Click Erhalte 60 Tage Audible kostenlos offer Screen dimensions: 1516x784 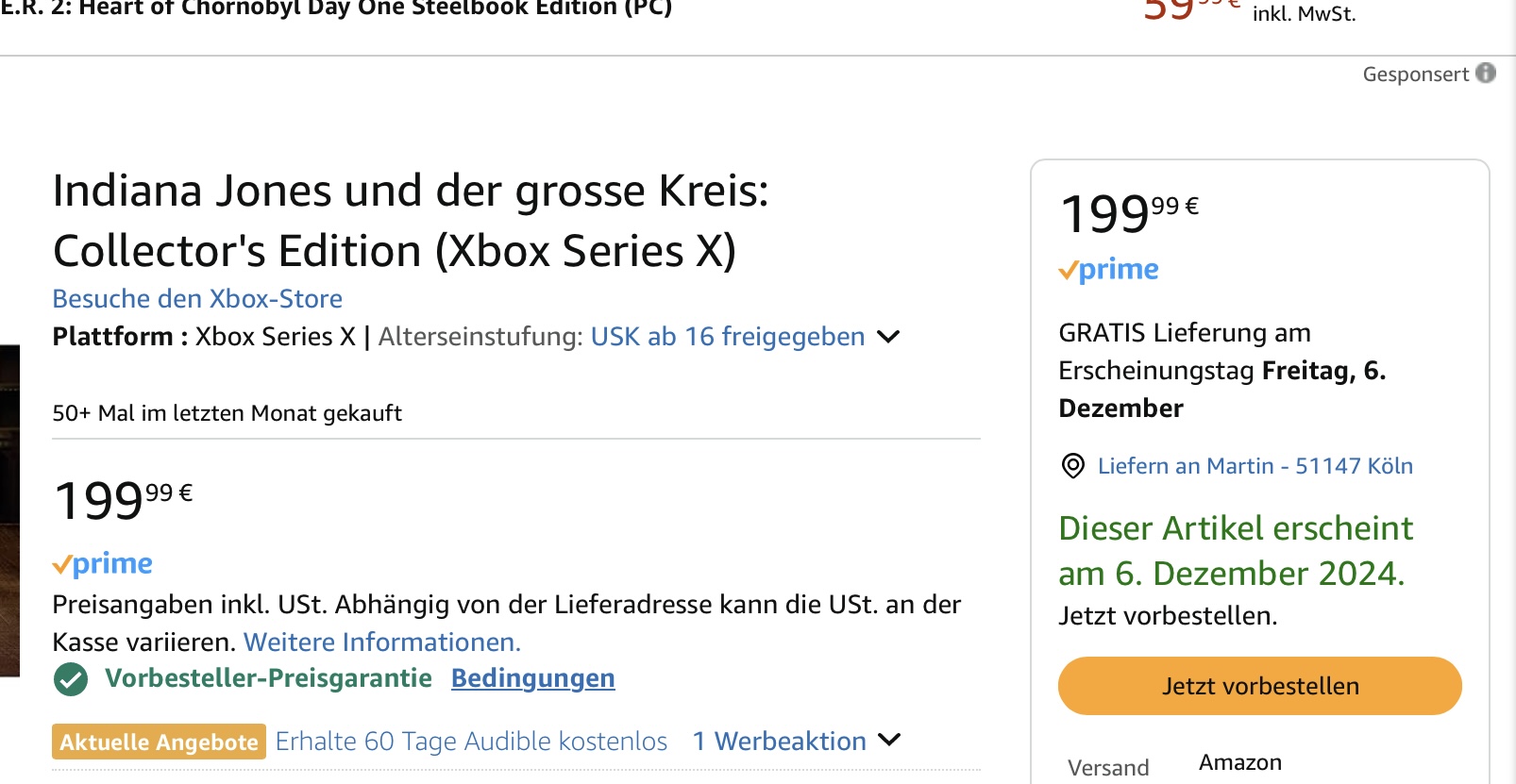click(471, 742)
